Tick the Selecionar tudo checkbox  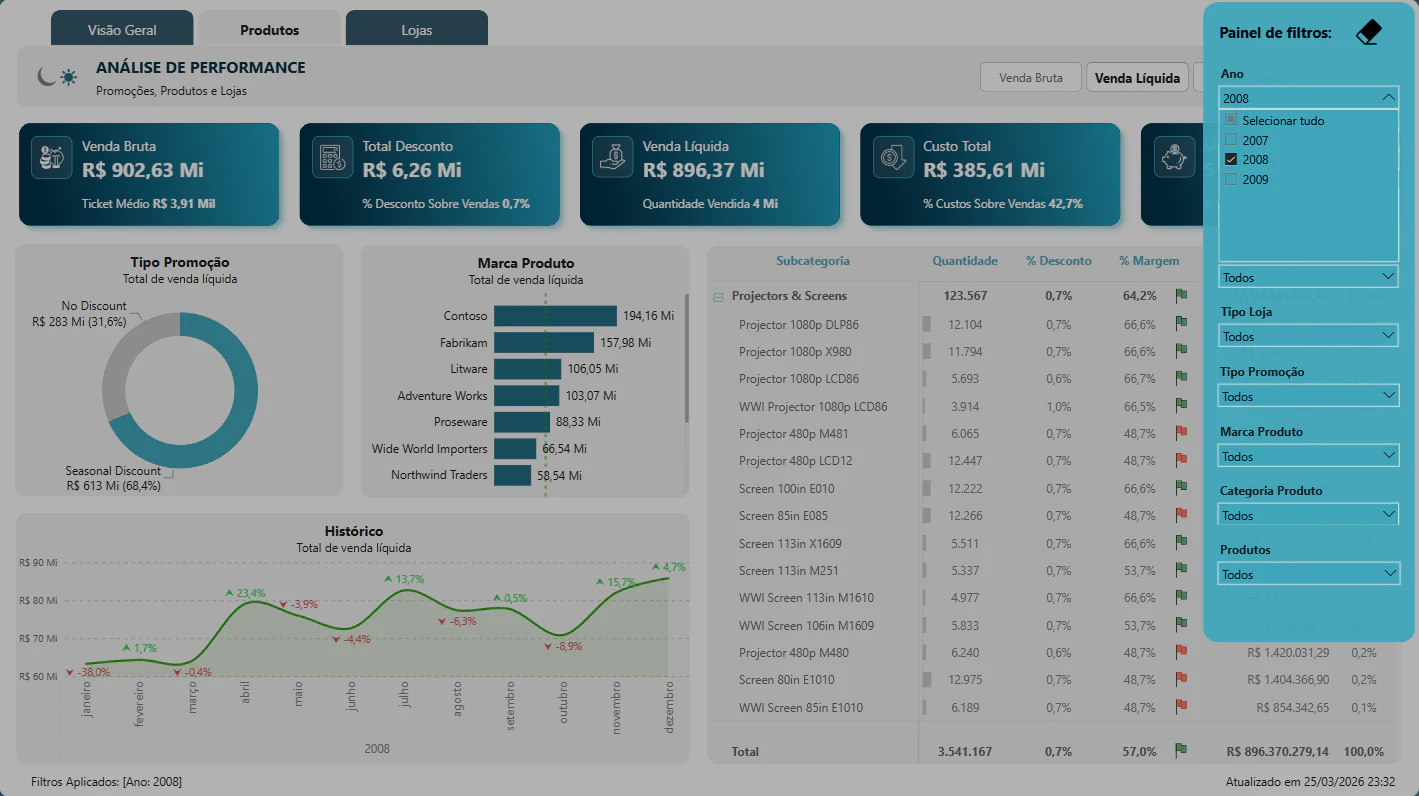pos(1231,120)
